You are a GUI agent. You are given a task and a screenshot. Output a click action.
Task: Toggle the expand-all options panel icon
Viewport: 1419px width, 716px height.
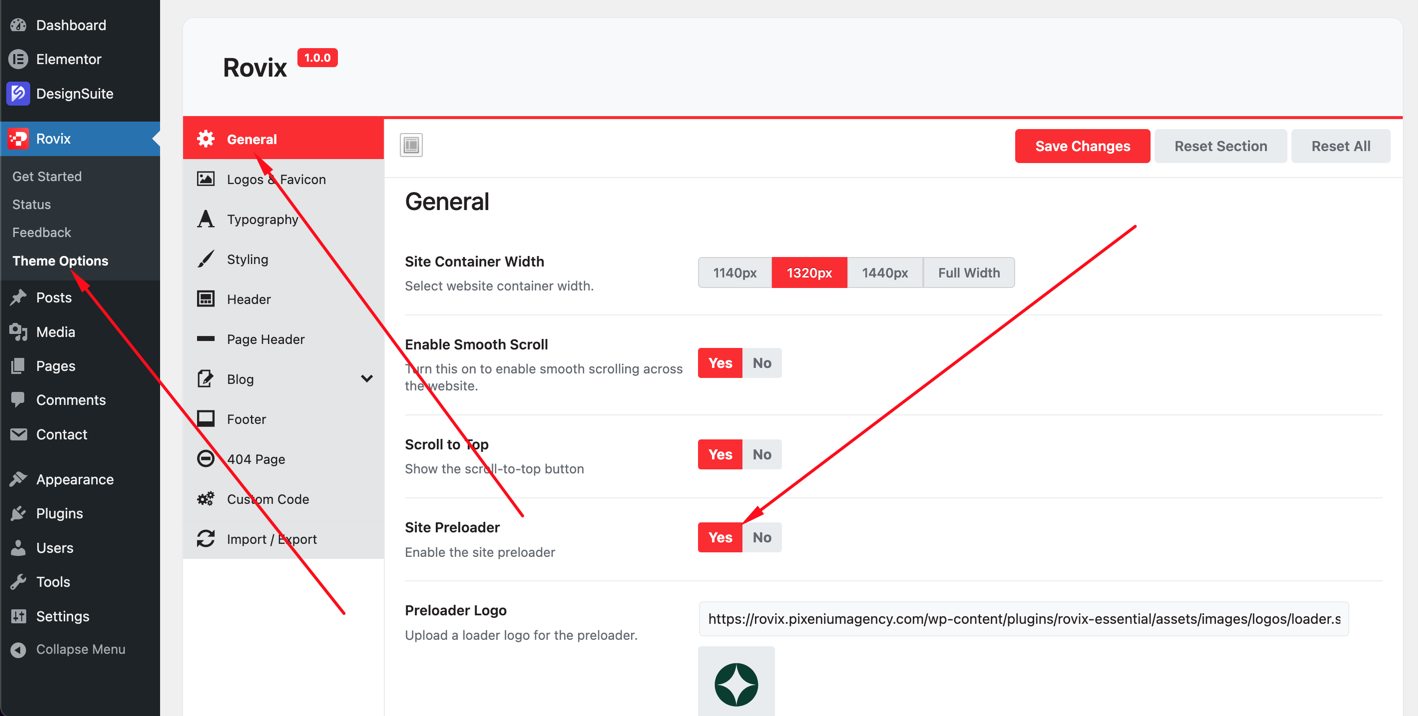(411, 145)
